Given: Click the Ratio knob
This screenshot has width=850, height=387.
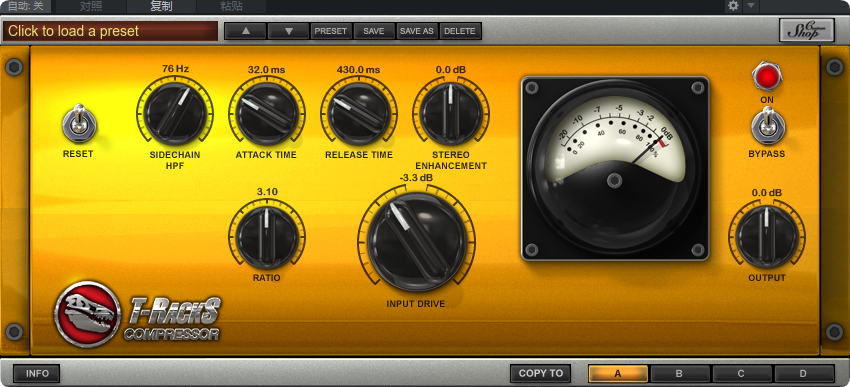Looking at the screenshot, I should tap(267, 237).
